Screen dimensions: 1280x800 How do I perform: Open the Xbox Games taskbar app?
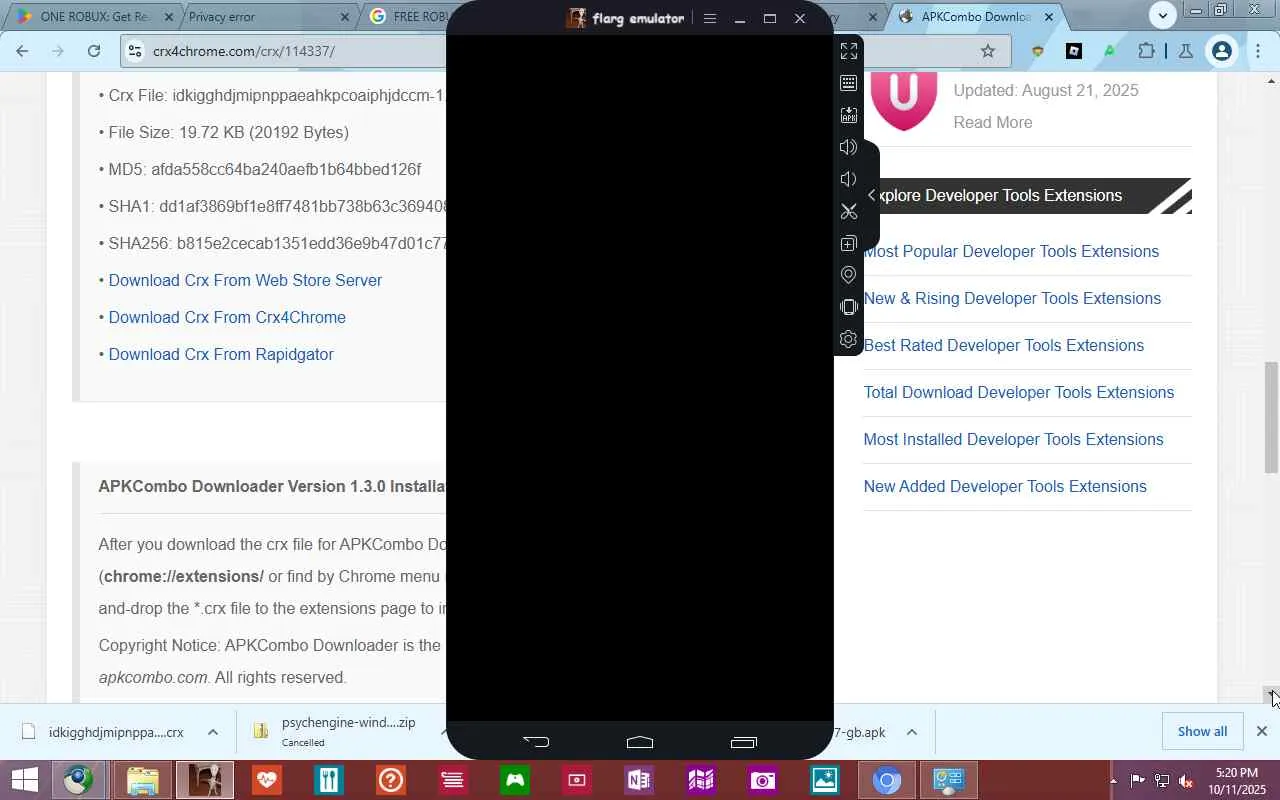(515, 780)
